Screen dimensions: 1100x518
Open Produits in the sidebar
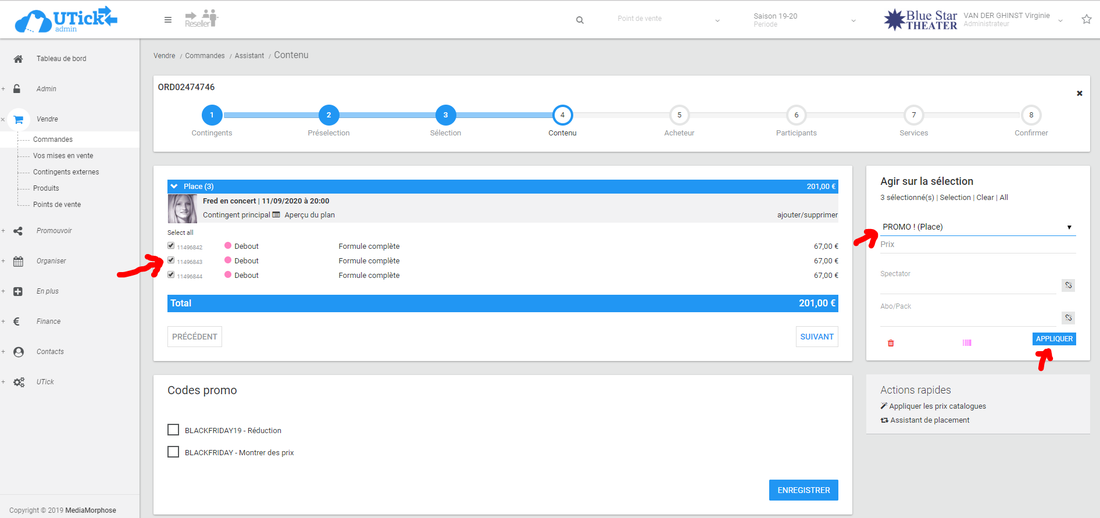point(46,188)
